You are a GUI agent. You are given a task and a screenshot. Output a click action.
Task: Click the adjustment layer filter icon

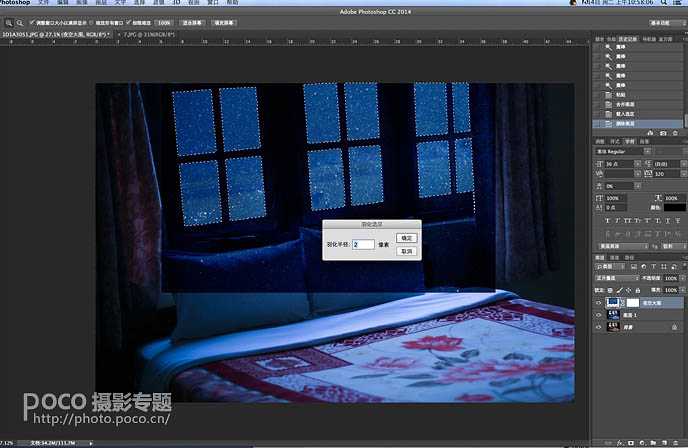(644, 266)
